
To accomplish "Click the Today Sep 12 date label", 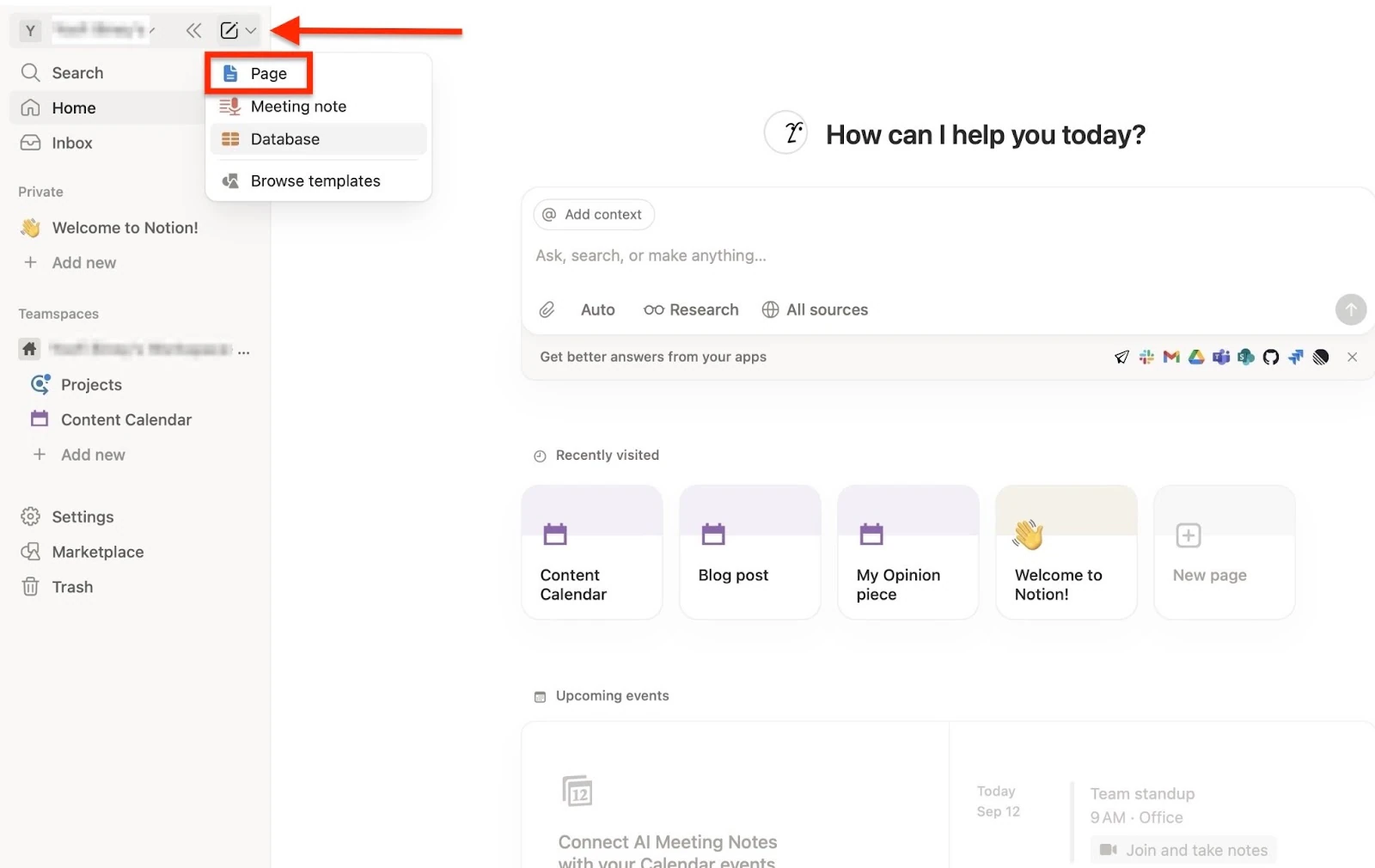I will [x=998, y=802].
